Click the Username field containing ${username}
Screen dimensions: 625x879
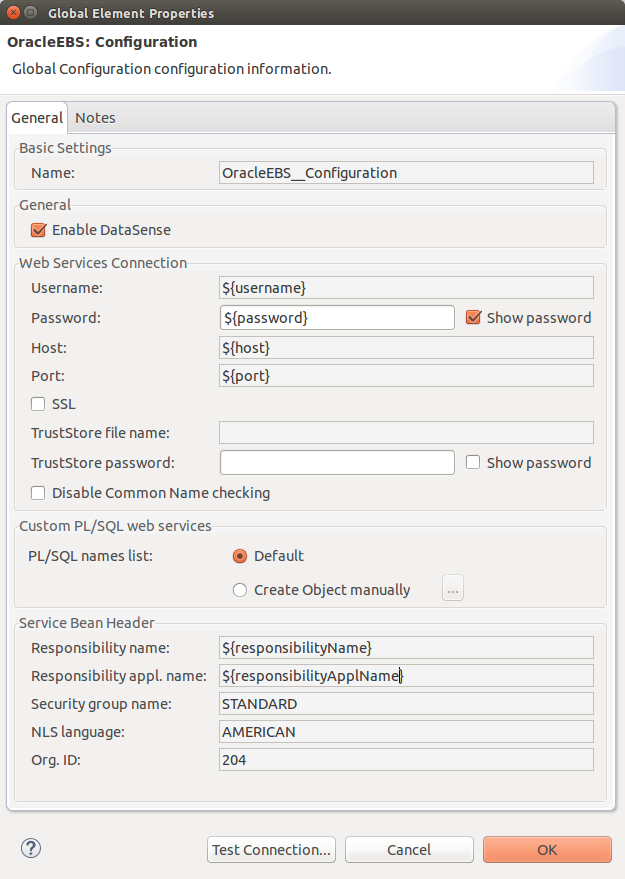[x=405, y=287]
